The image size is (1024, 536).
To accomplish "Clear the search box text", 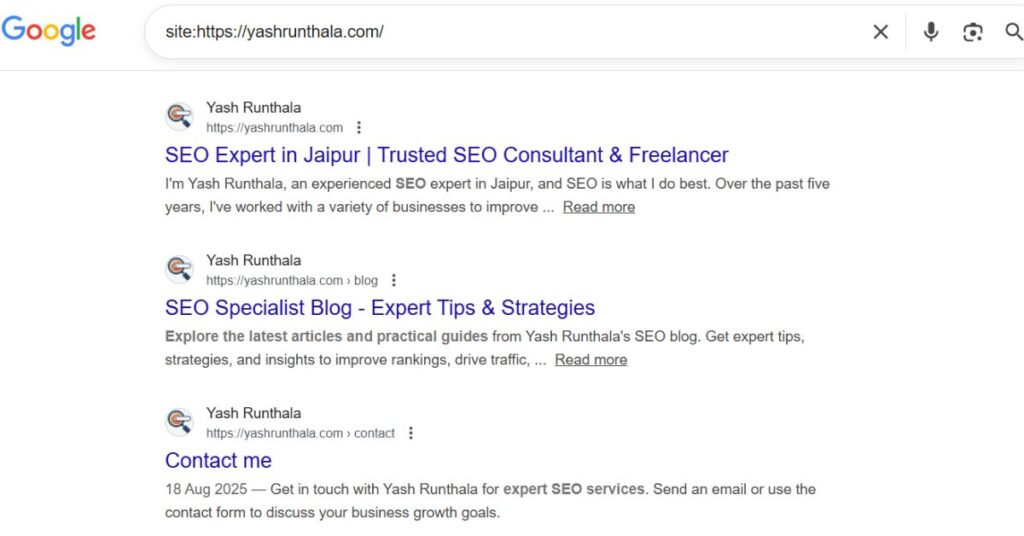I will (x=880, y=32).
